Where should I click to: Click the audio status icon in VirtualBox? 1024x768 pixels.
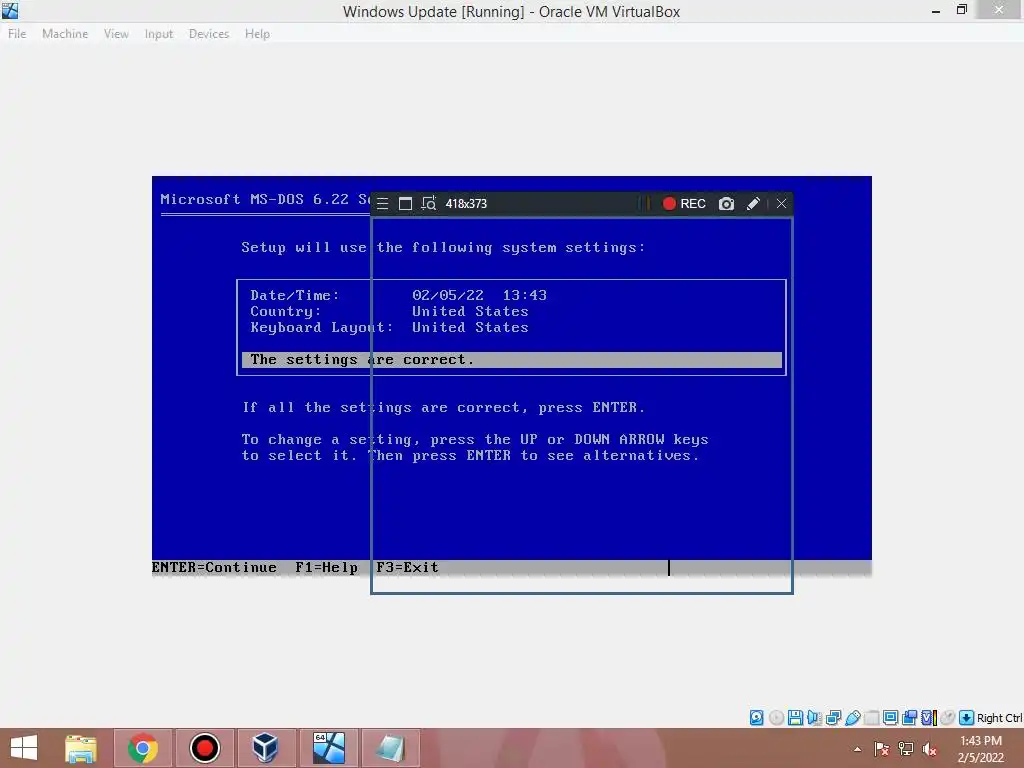click(814, 718)
